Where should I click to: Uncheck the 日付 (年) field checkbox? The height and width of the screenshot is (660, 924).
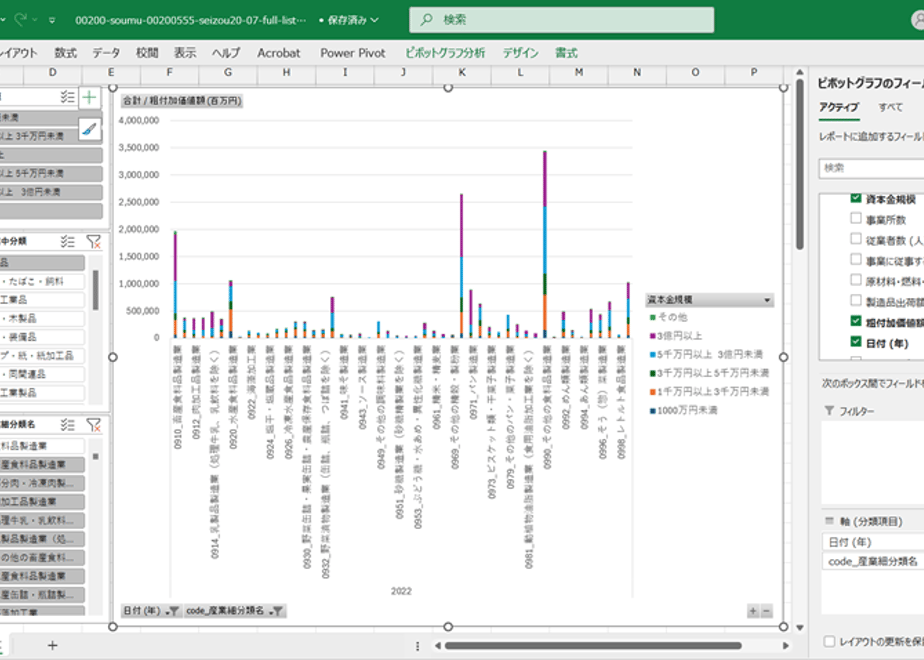(856, 342)
